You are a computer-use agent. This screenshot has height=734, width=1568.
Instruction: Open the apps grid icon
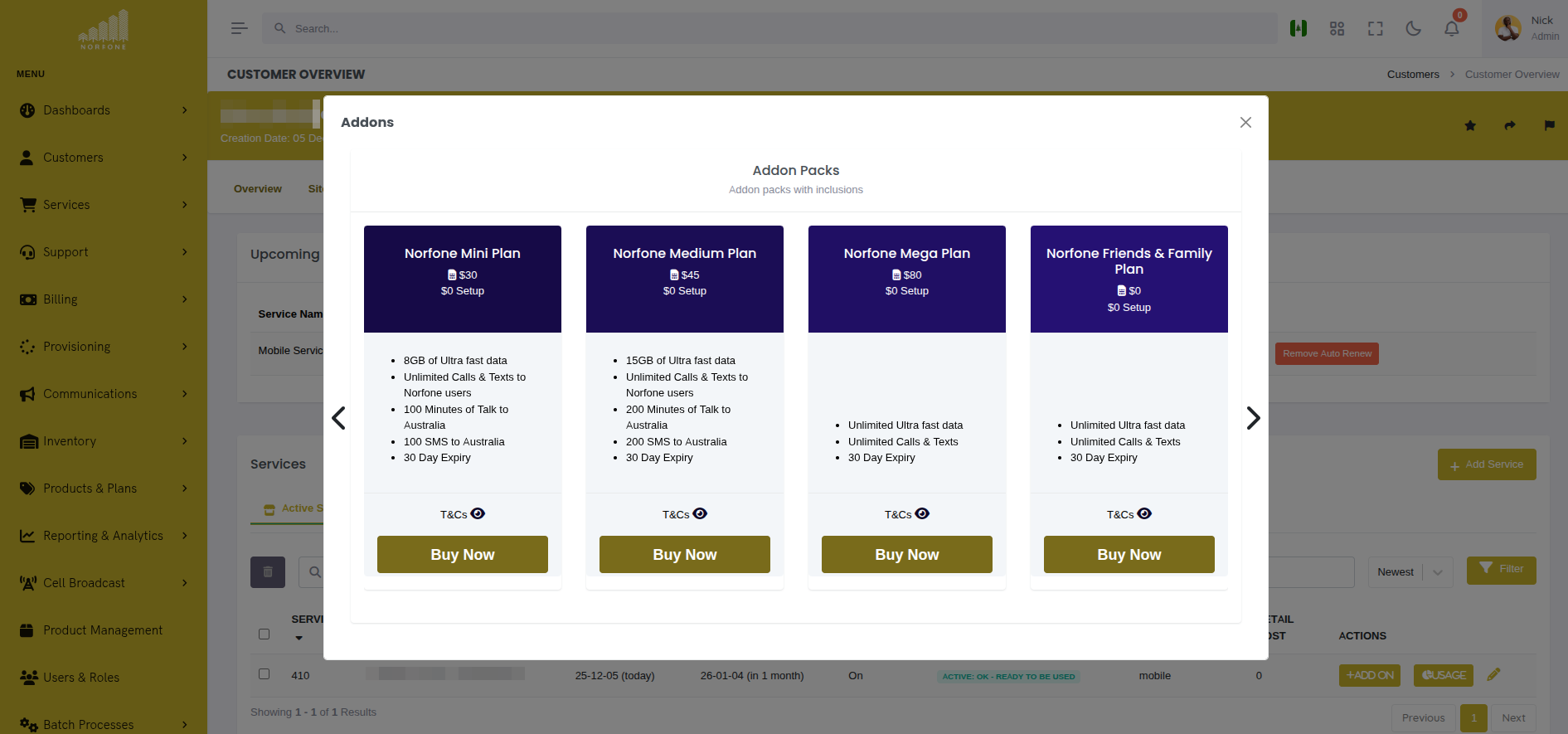[x=1337, y=29]
